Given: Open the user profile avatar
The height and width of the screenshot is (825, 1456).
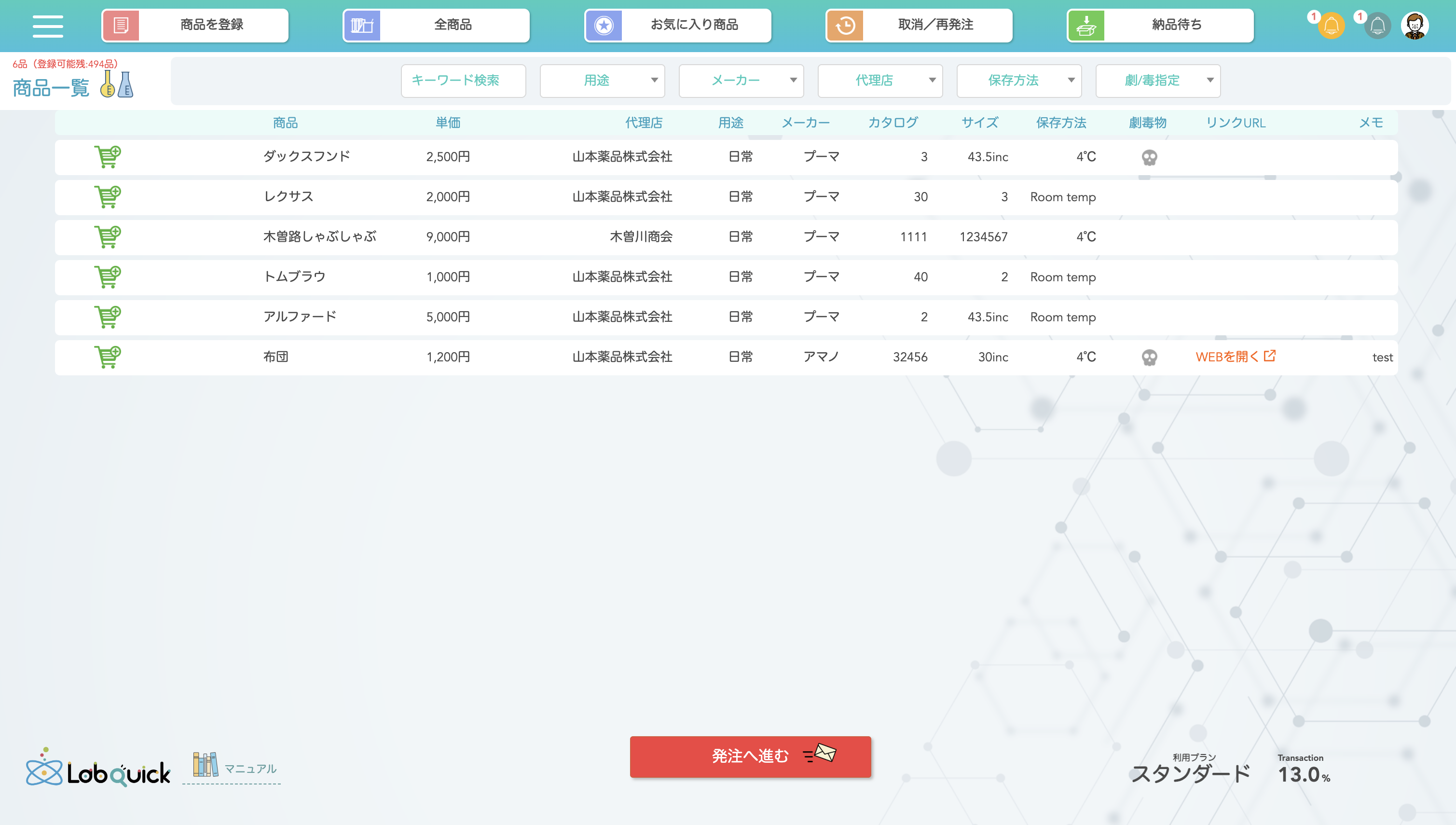Looking at the screenshot, I should coord(1415,26).
